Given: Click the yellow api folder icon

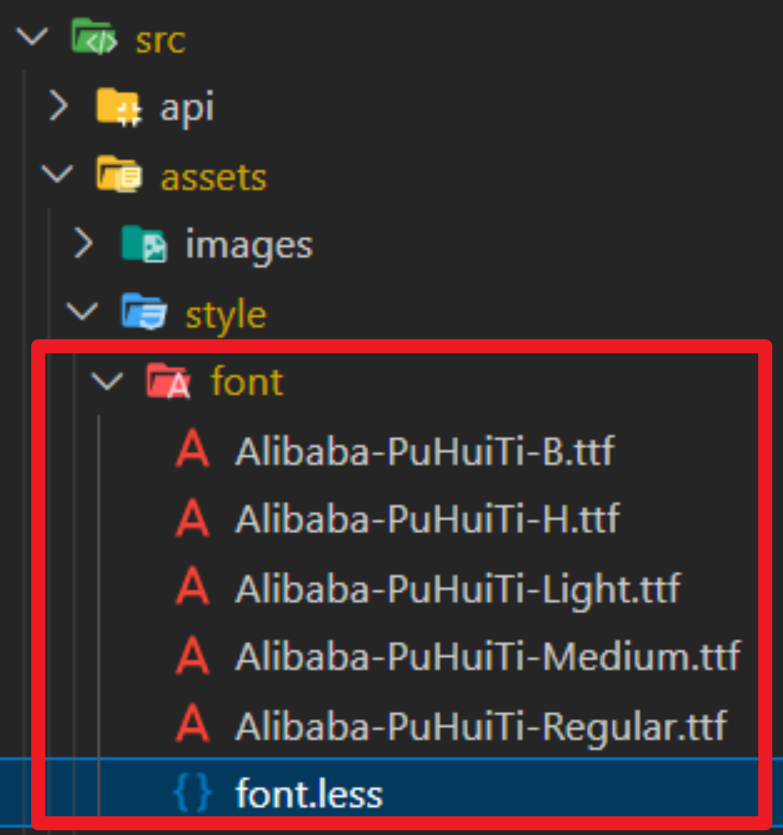Looking at the screenshot, I should pos(119,107).
